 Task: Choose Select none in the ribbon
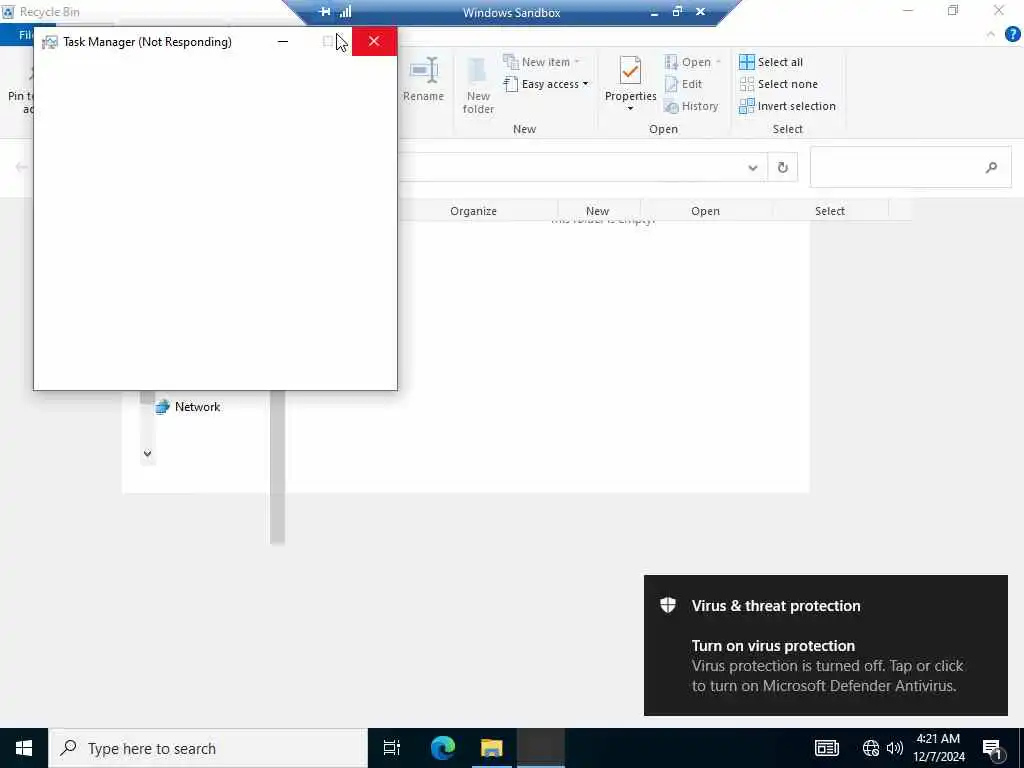[778, 84]
